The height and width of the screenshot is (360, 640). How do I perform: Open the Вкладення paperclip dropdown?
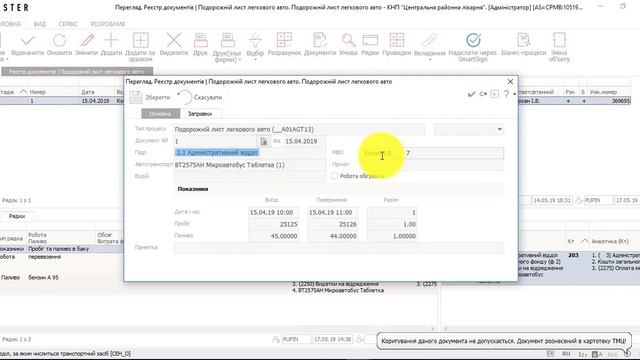tap(429, 47)
